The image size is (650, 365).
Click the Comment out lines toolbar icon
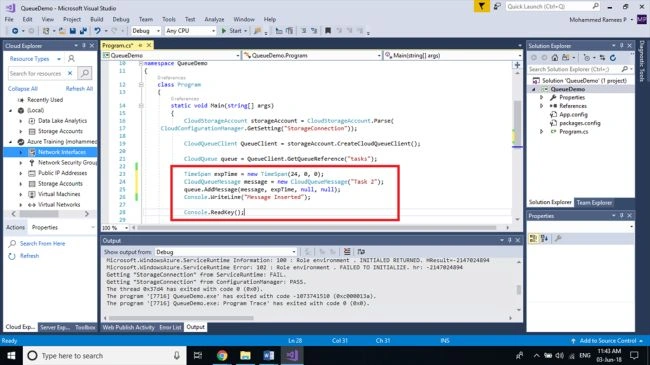303,31
